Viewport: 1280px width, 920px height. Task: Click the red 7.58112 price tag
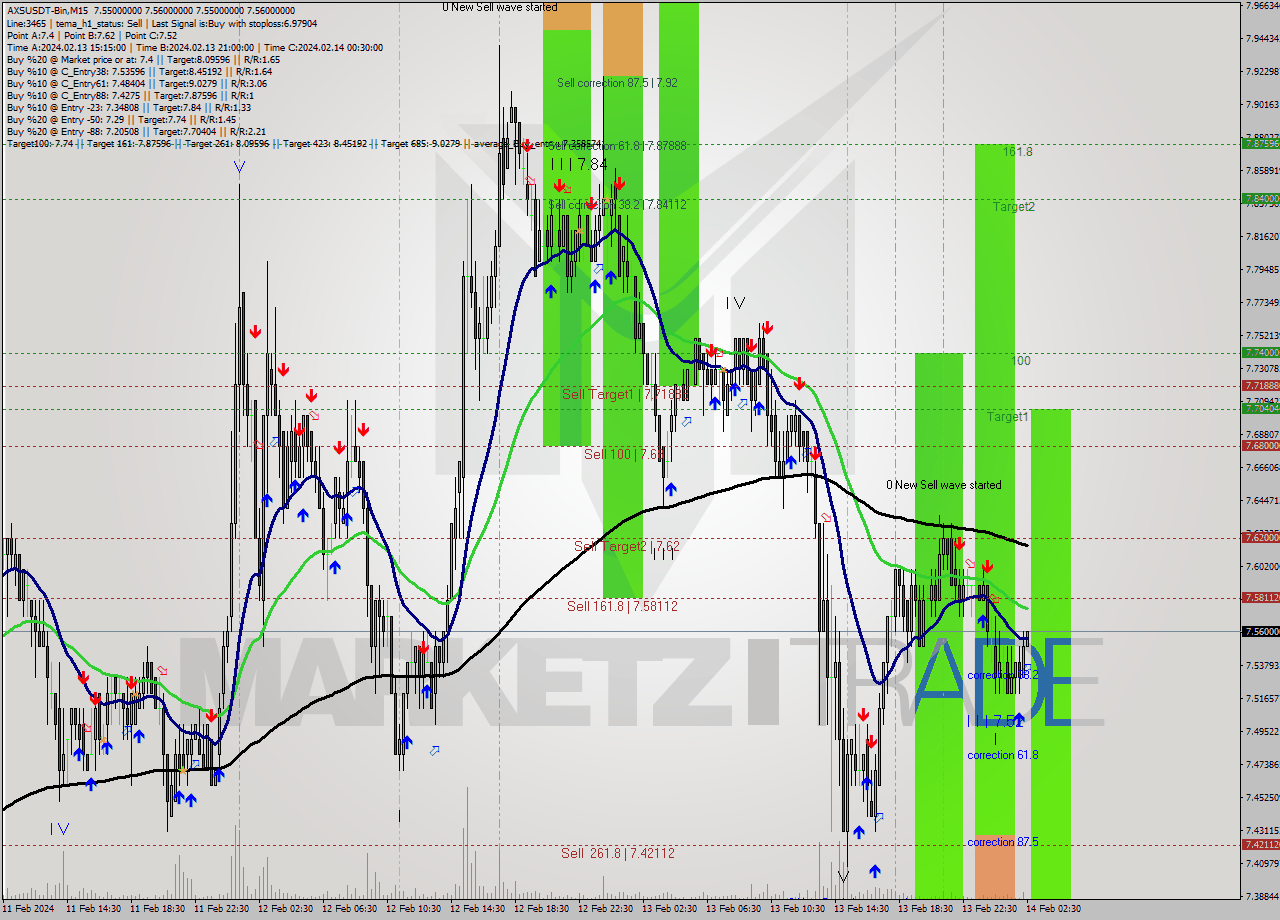pos(1260,598)
